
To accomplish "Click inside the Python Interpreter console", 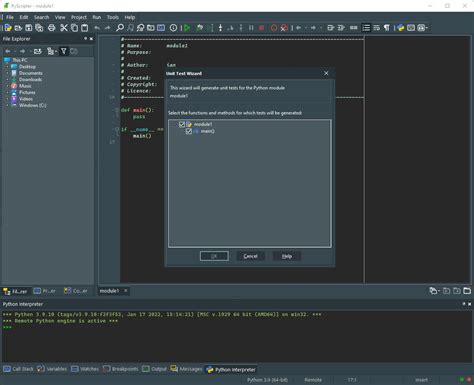I will point(237,337).
